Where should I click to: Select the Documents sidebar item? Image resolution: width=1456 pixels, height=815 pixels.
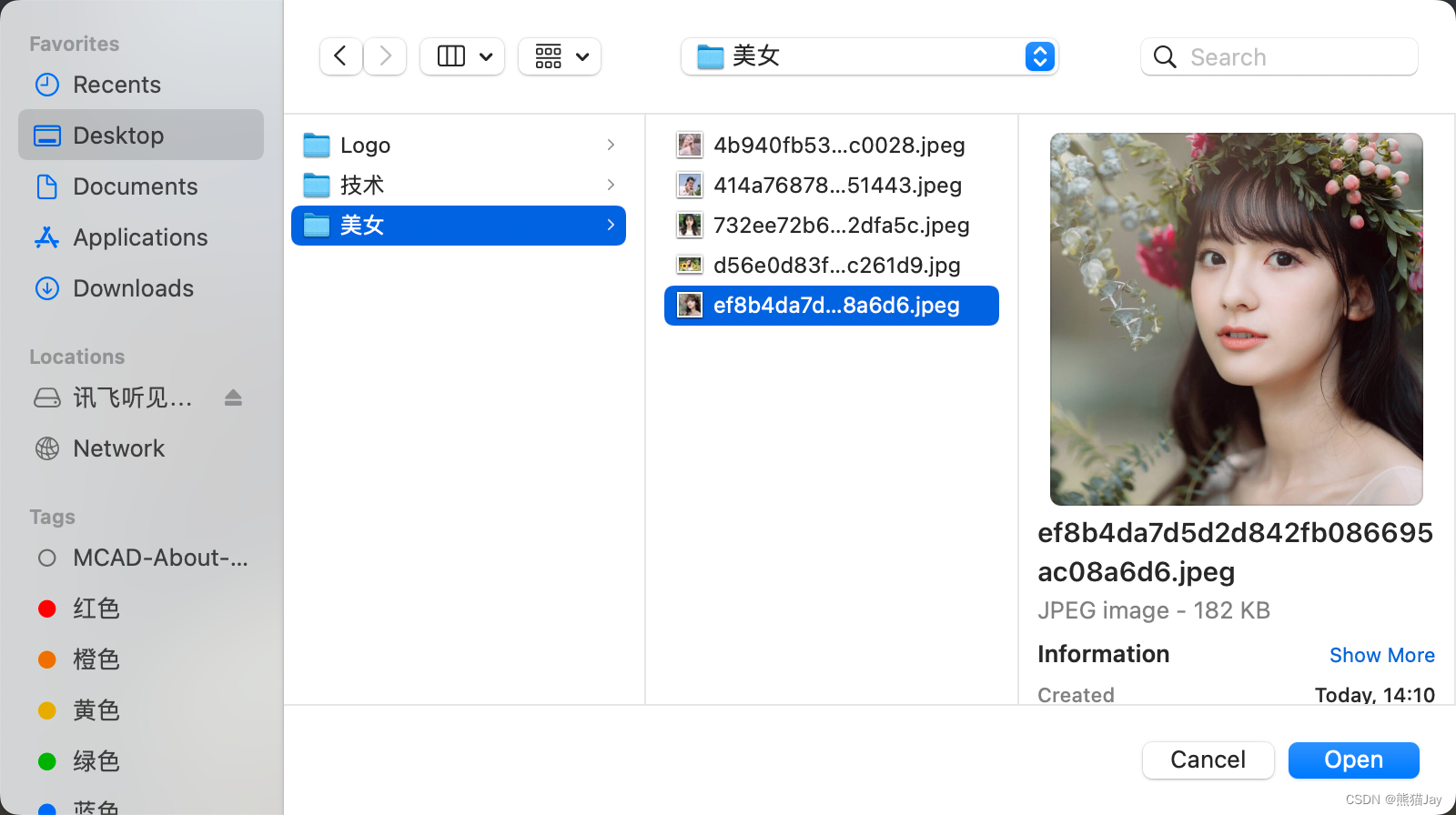click(x=135, y=186)
